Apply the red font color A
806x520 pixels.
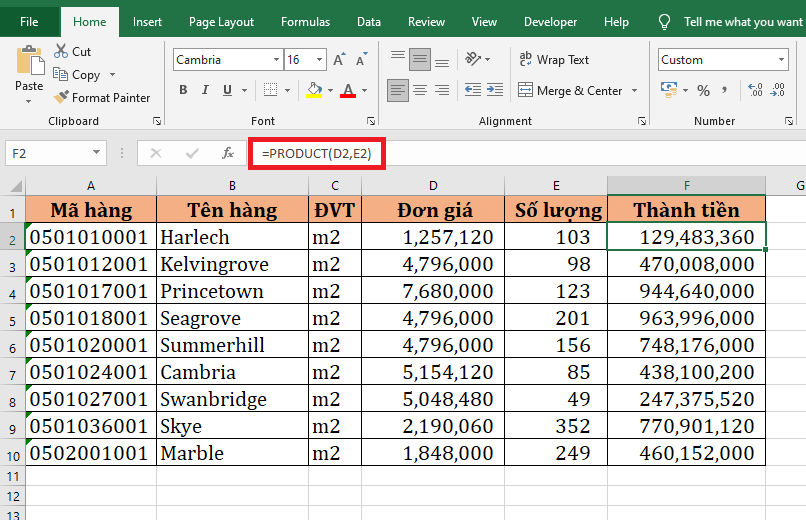coord(348,90)
